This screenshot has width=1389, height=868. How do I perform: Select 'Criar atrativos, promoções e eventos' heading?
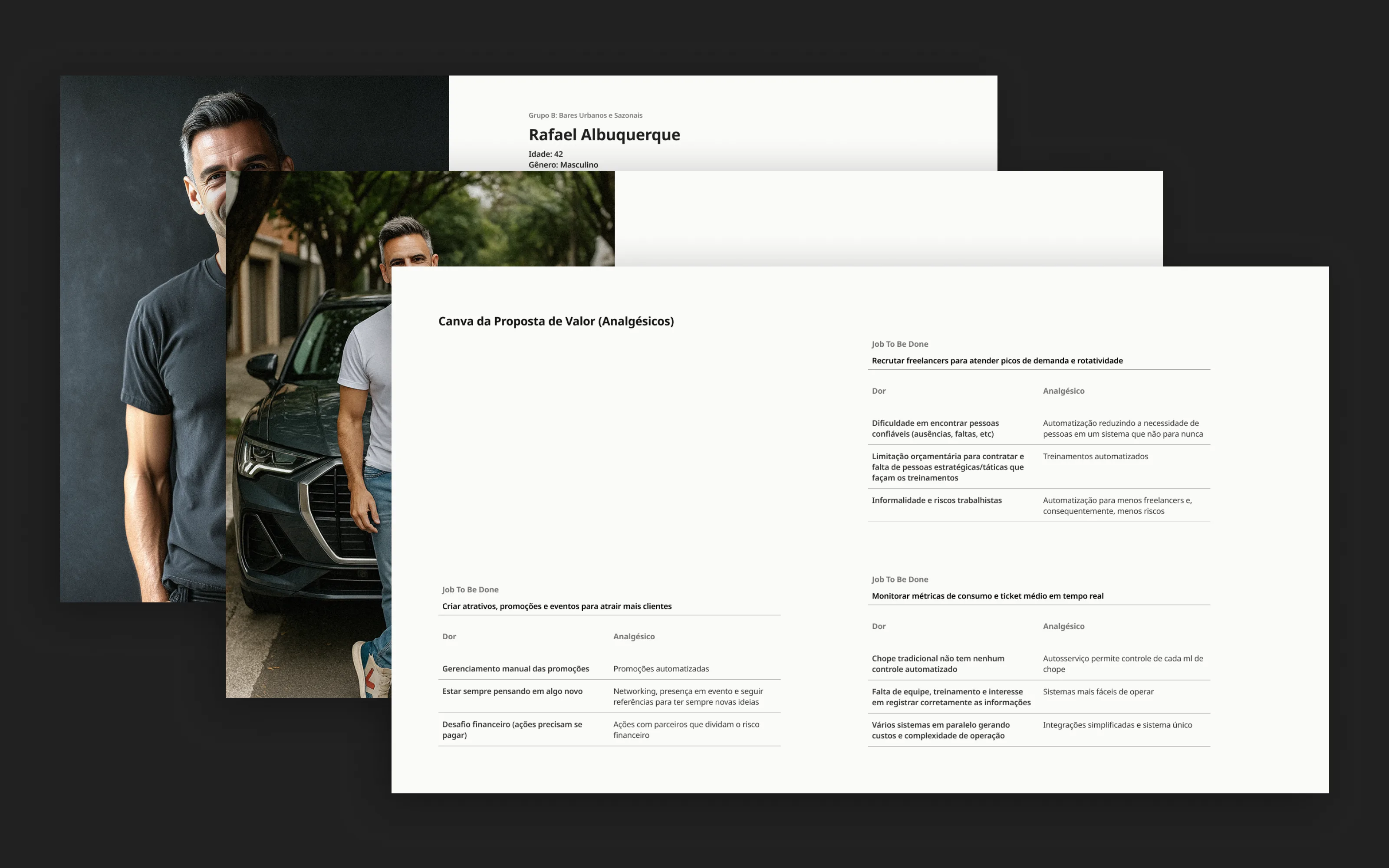[x=556, y=606]
